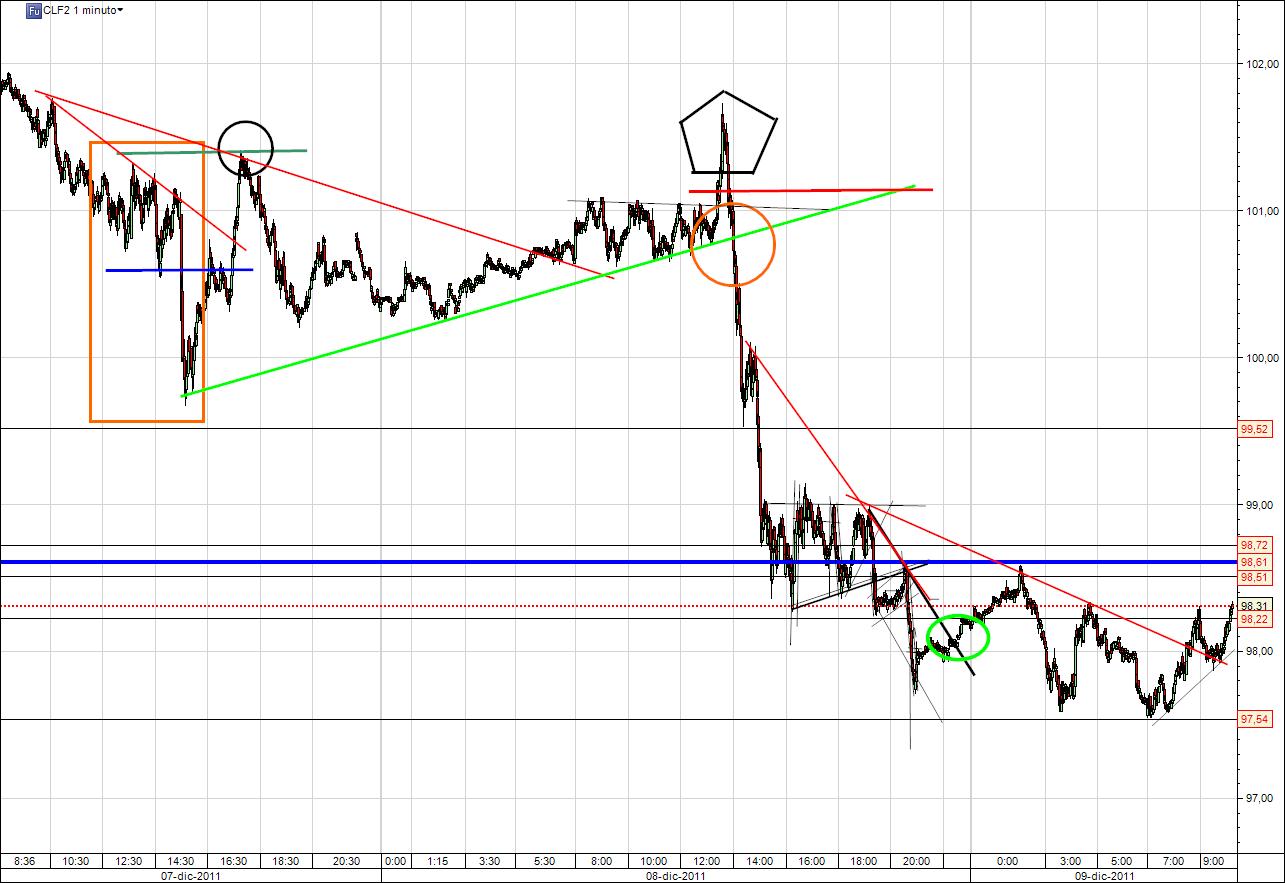This screenshot has height=883, width=1285.
Task: Click the 20:30 time axis label
Action: point(346,860)
